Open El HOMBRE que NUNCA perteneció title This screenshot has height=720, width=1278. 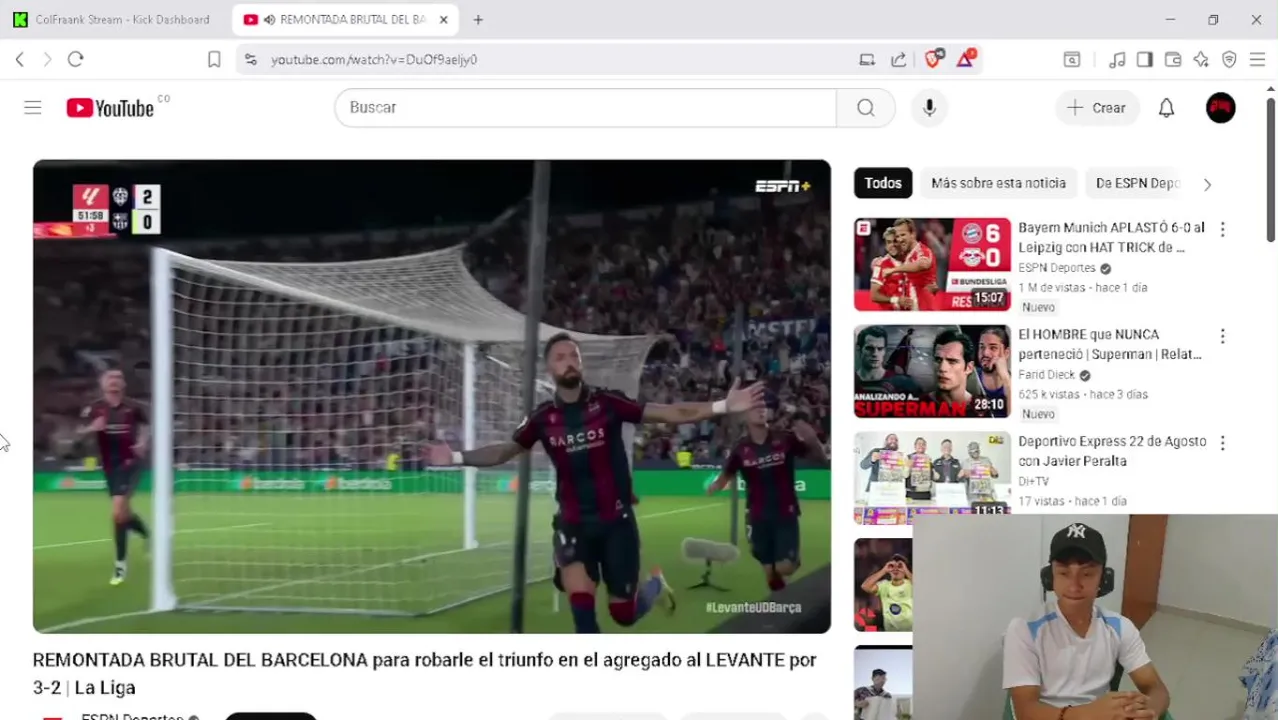(1110, 344)
